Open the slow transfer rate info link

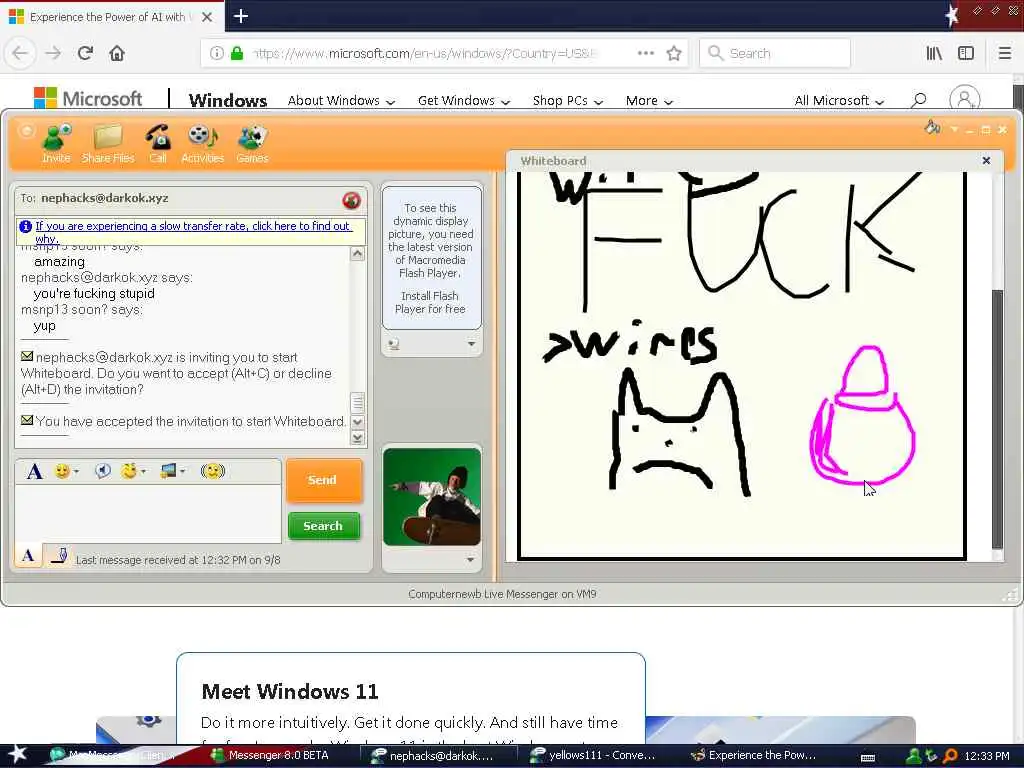(193, 232)
